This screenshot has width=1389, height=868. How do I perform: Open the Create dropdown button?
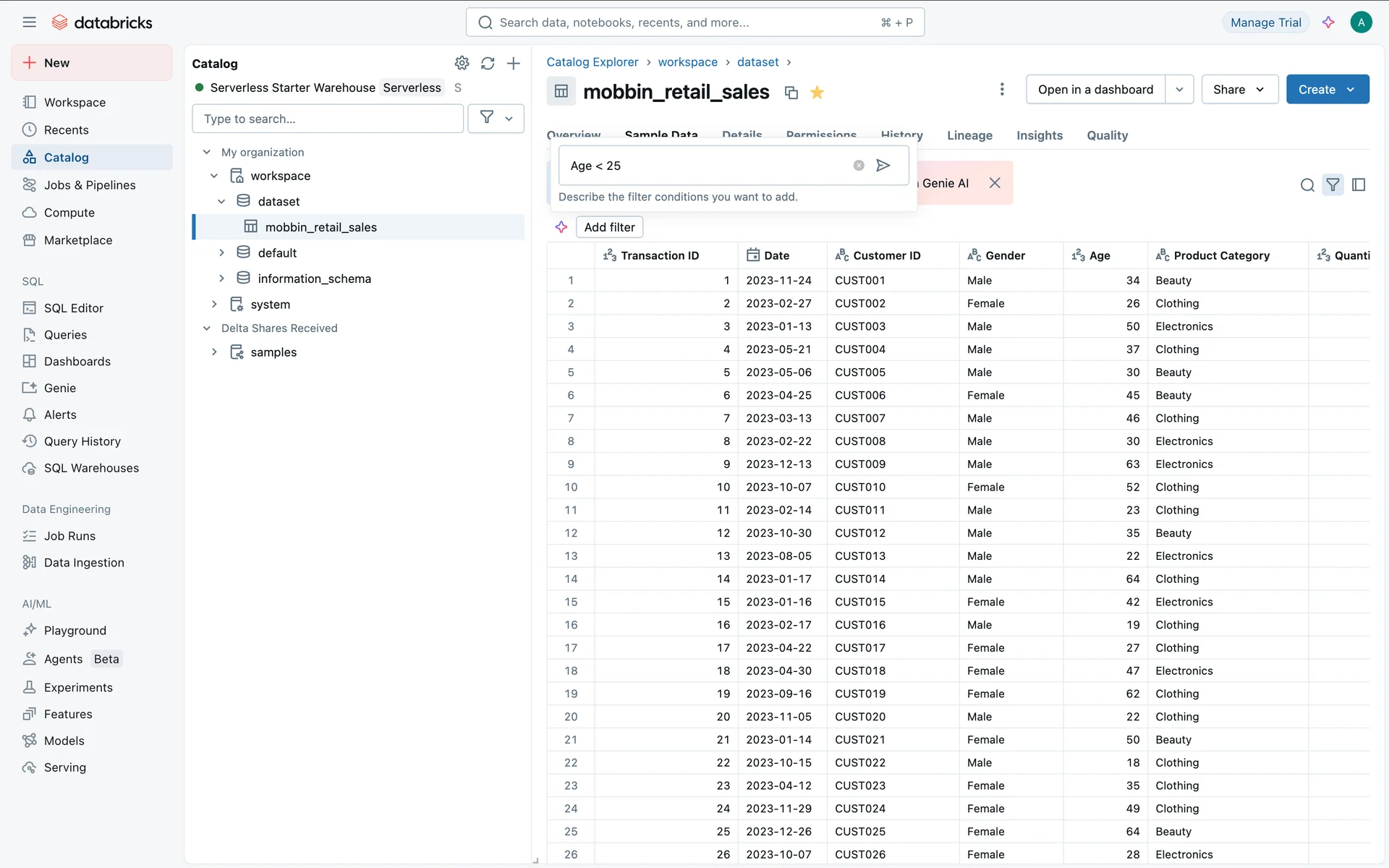tap(1327, 90)
